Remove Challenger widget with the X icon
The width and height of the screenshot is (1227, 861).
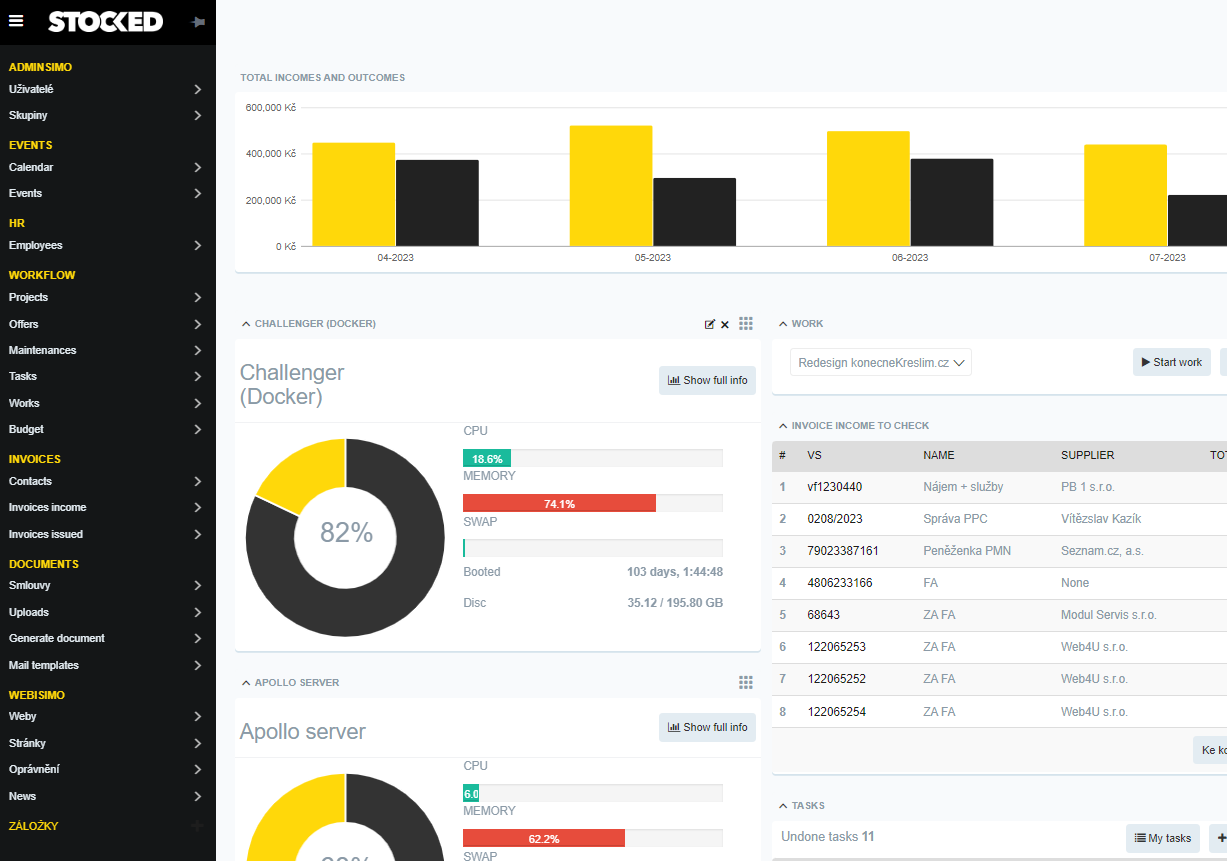pos(725,324)
